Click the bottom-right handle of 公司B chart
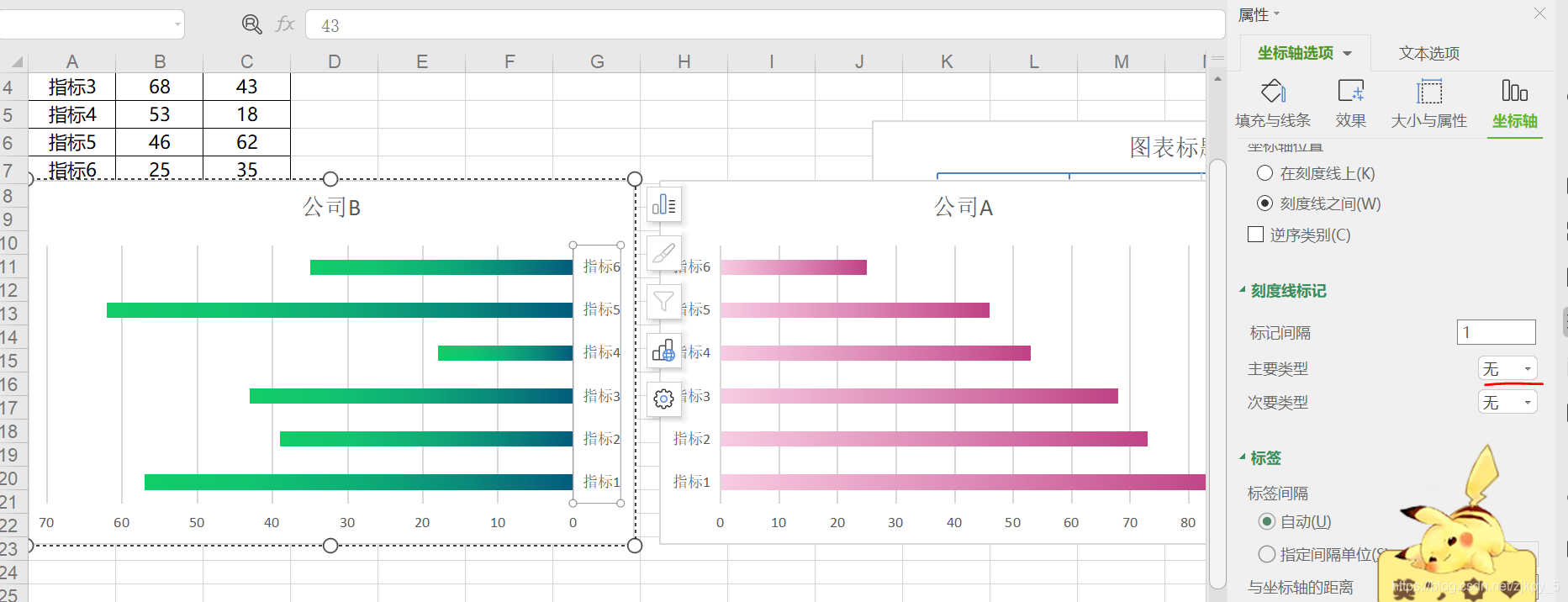Viewport: 1568px width, 602px height. (635, 546)
